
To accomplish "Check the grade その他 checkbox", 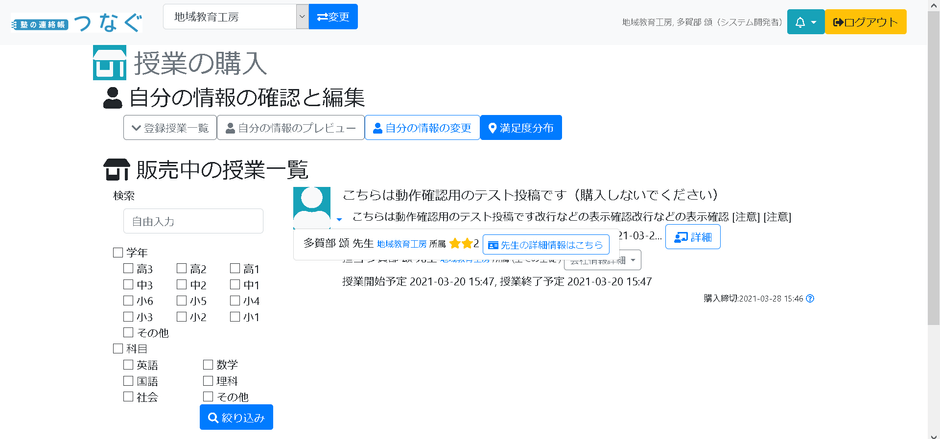I will click(x=128, y=333).
